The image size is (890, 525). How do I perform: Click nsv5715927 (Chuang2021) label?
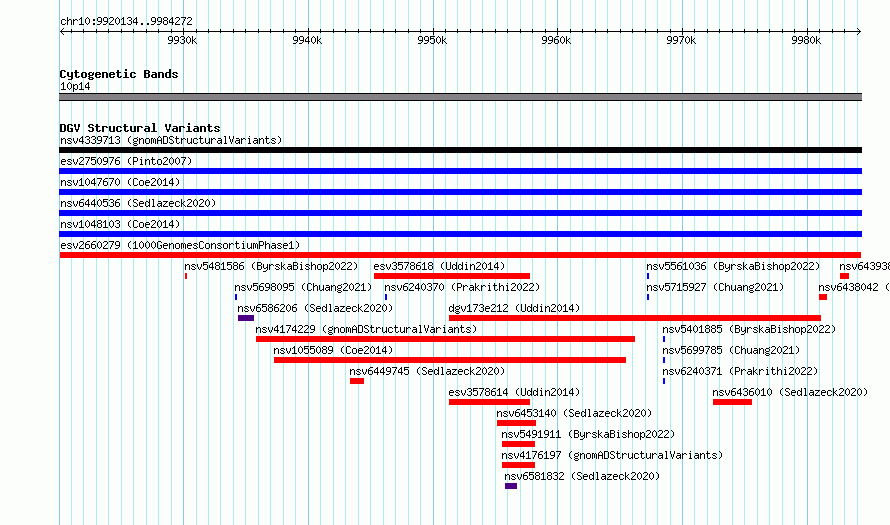(x=715, y=287)
